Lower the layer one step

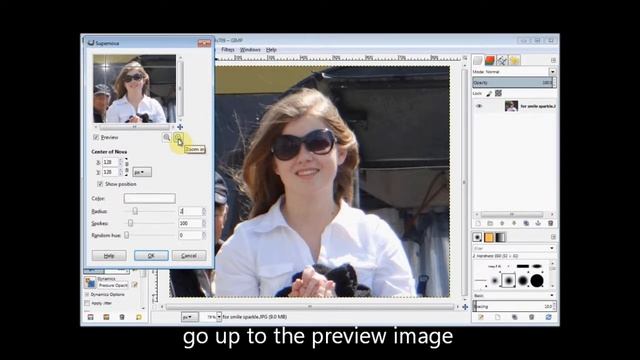pos(514,223)
